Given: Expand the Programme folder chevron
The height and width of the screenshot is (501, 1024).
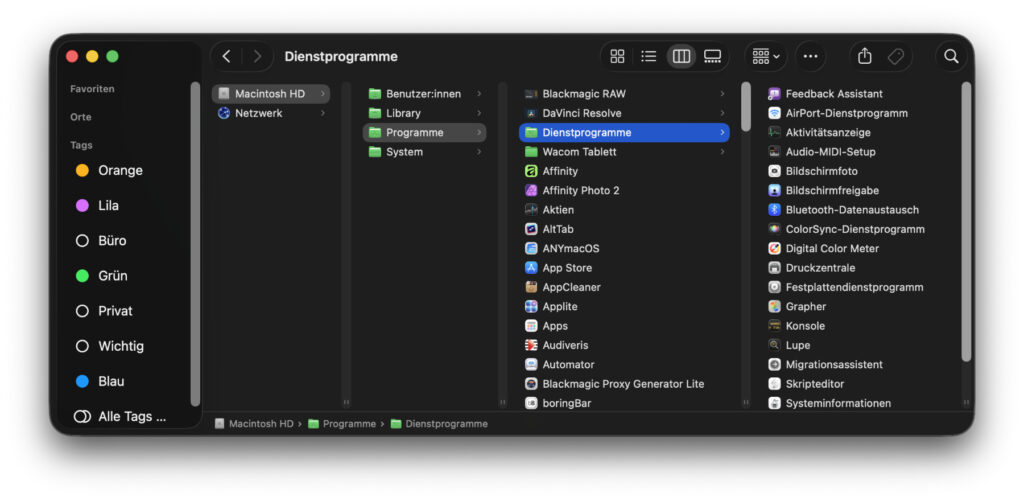Looking at the screenshot, I should [x=479, y=133].
